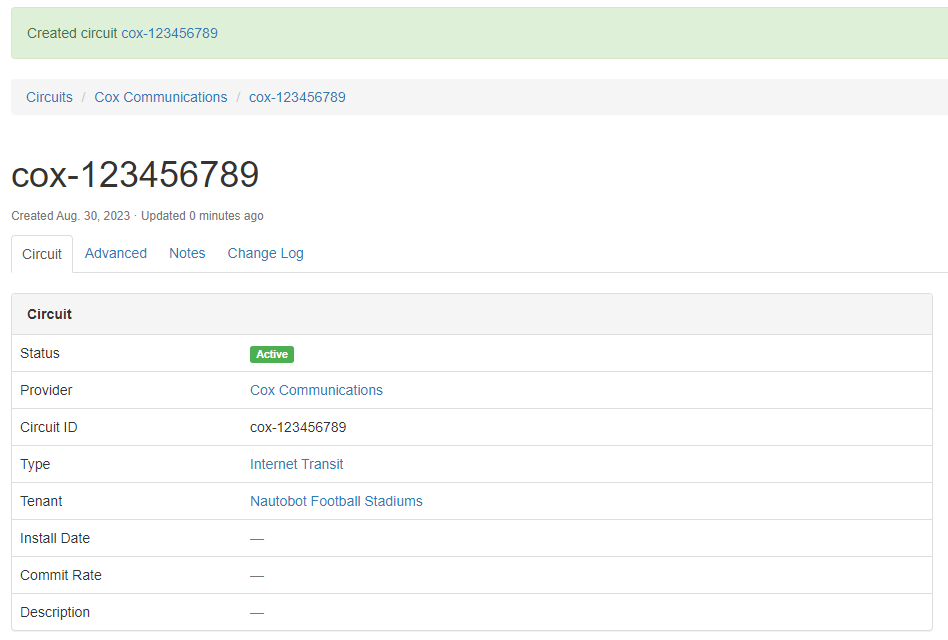Image resolution: width=948 pixels, height=640 pixels.
Task: Go to the Circuits breadcrumb
Action: tap(49, 97)
